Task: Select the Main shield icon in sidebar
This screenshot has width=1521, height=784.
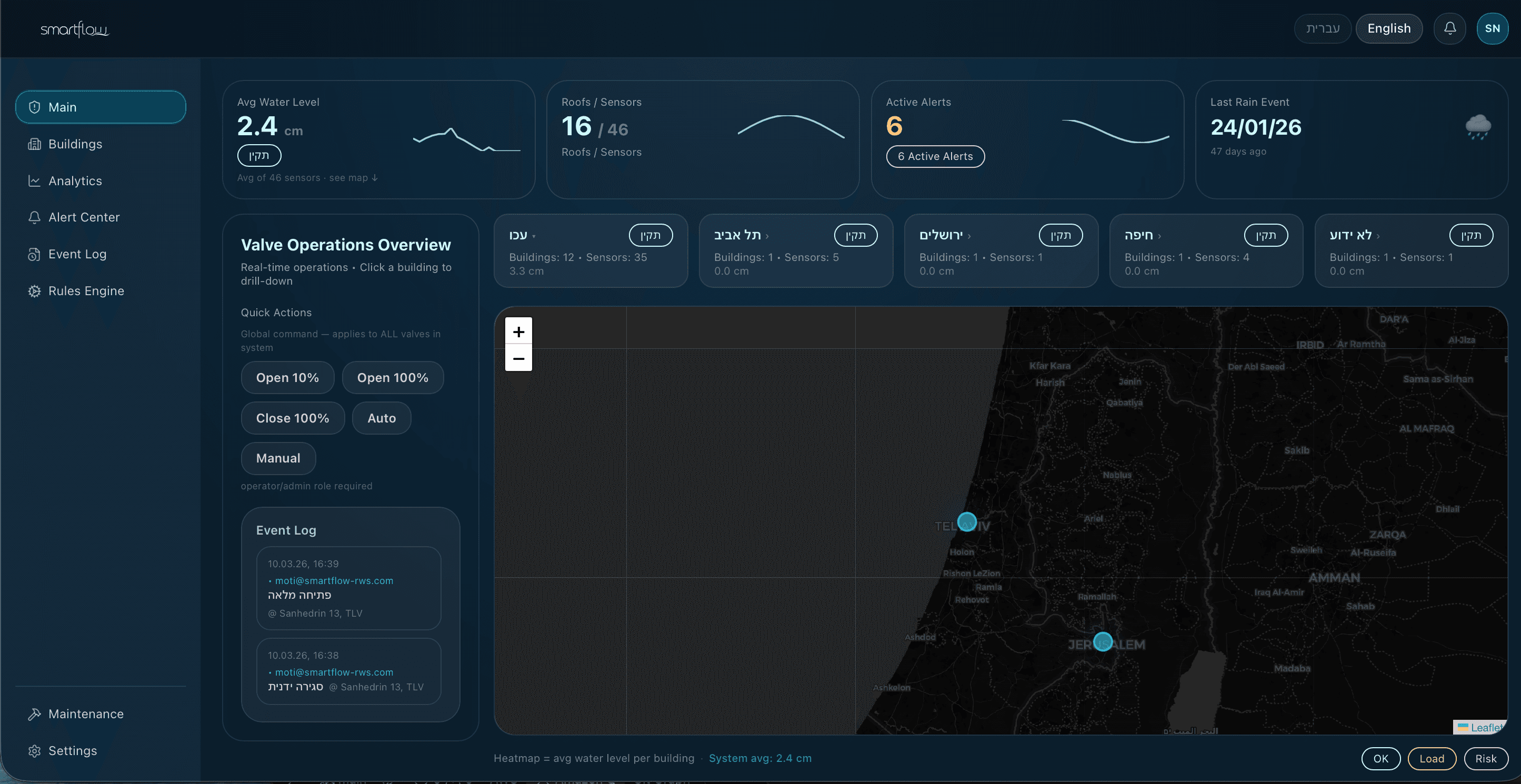Action: pyautogui.click(x=34, y=107)
